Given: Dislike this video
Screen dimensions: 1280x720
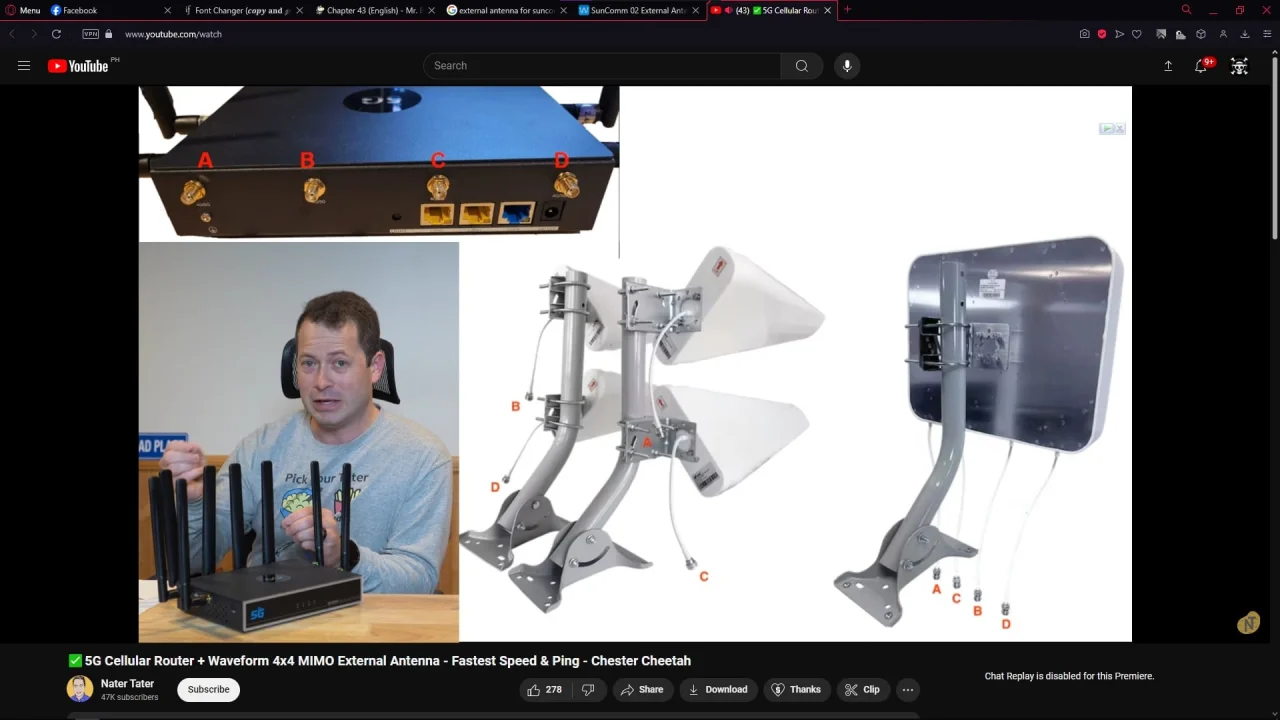Looking at the screenshot, I should [x=588, y=689].
